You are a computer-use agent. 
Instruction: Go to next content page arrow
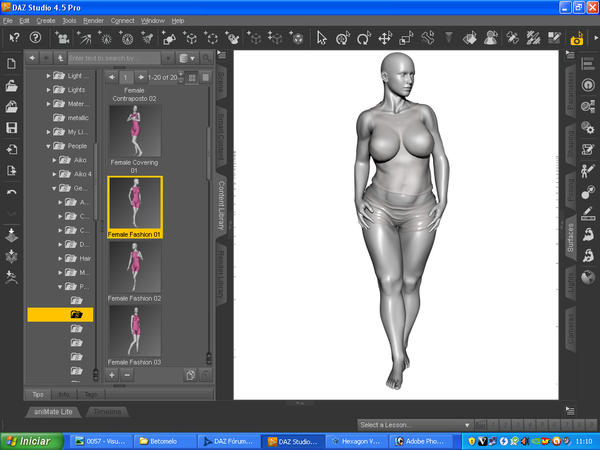(141, 77)
